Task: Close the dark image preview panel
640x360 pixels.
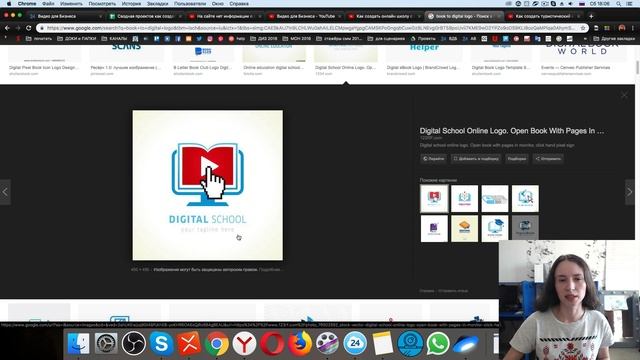Action: [x=624, y=95]
